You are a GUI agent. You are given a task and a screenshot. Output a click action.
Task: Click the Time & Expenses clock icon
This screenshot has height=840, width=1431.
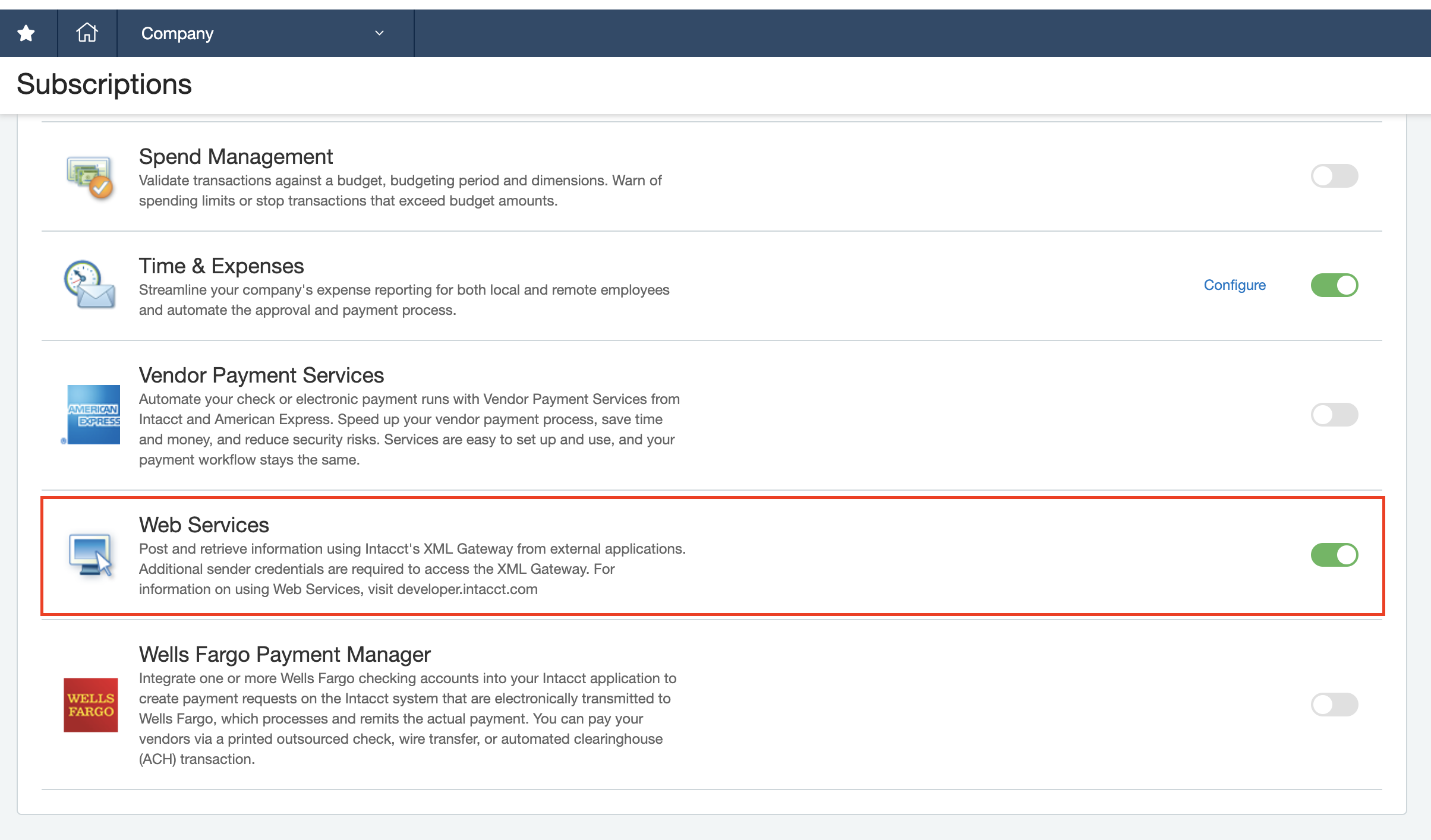coord(90,285)
